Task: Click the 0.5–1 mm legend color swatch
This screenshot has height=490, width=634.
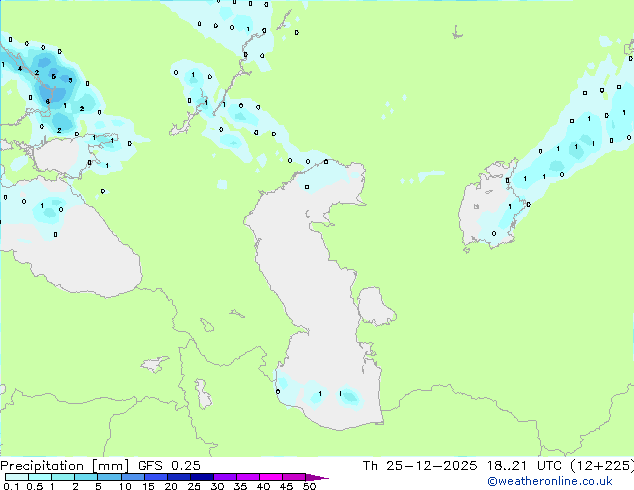Action: [x=40, y=477]
